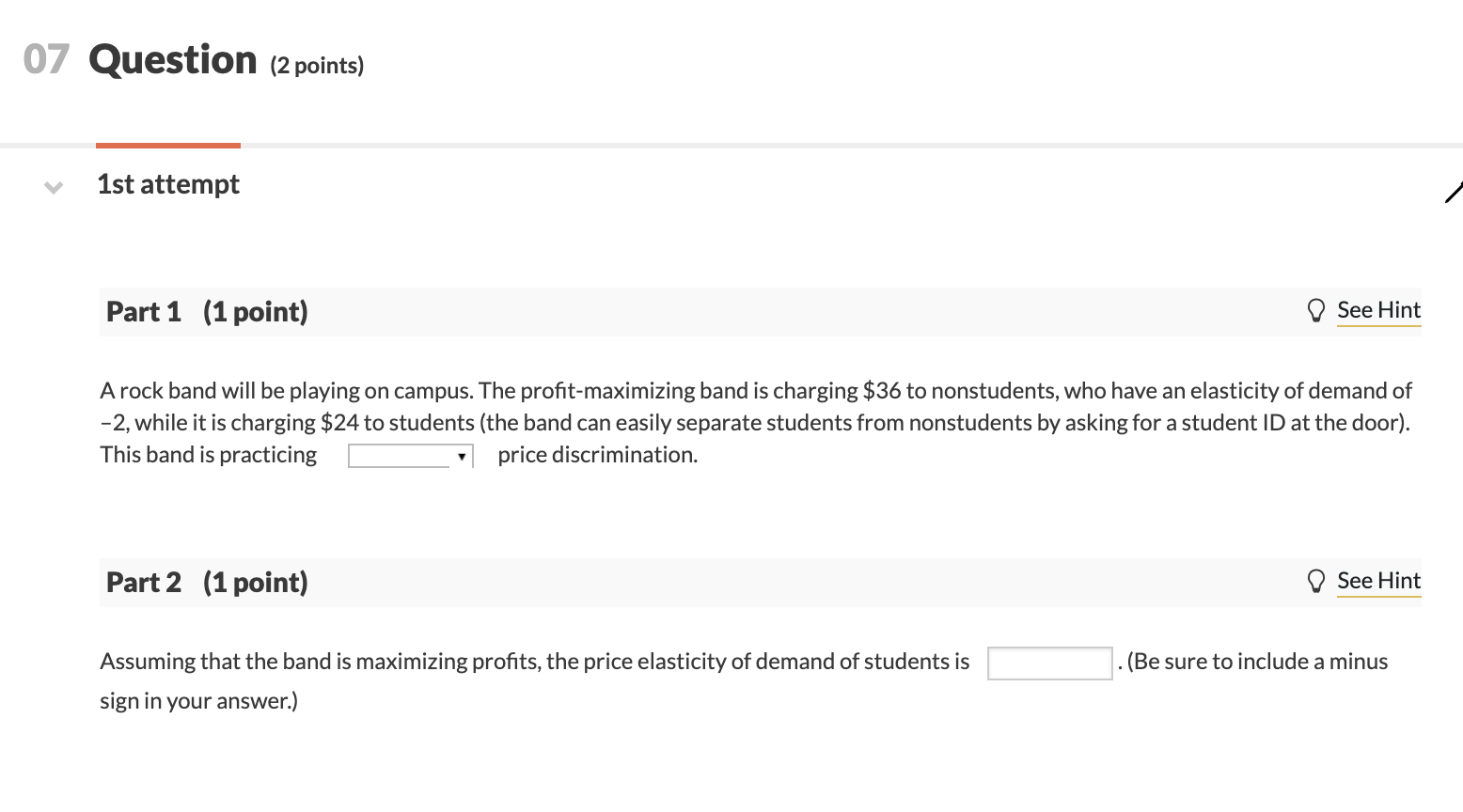Open the price discrimination dropdown
This screenshot has height=812, width=1463.
tap(410, 455)
